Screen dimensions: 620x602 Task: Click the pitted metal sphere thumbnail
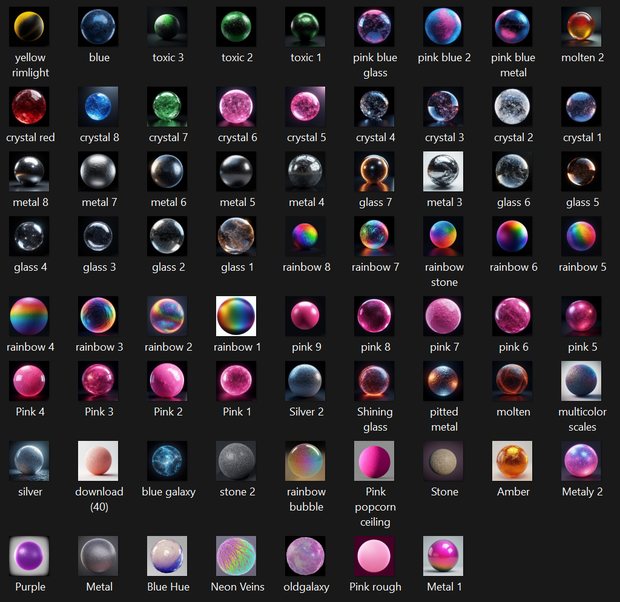pos(443,381)
